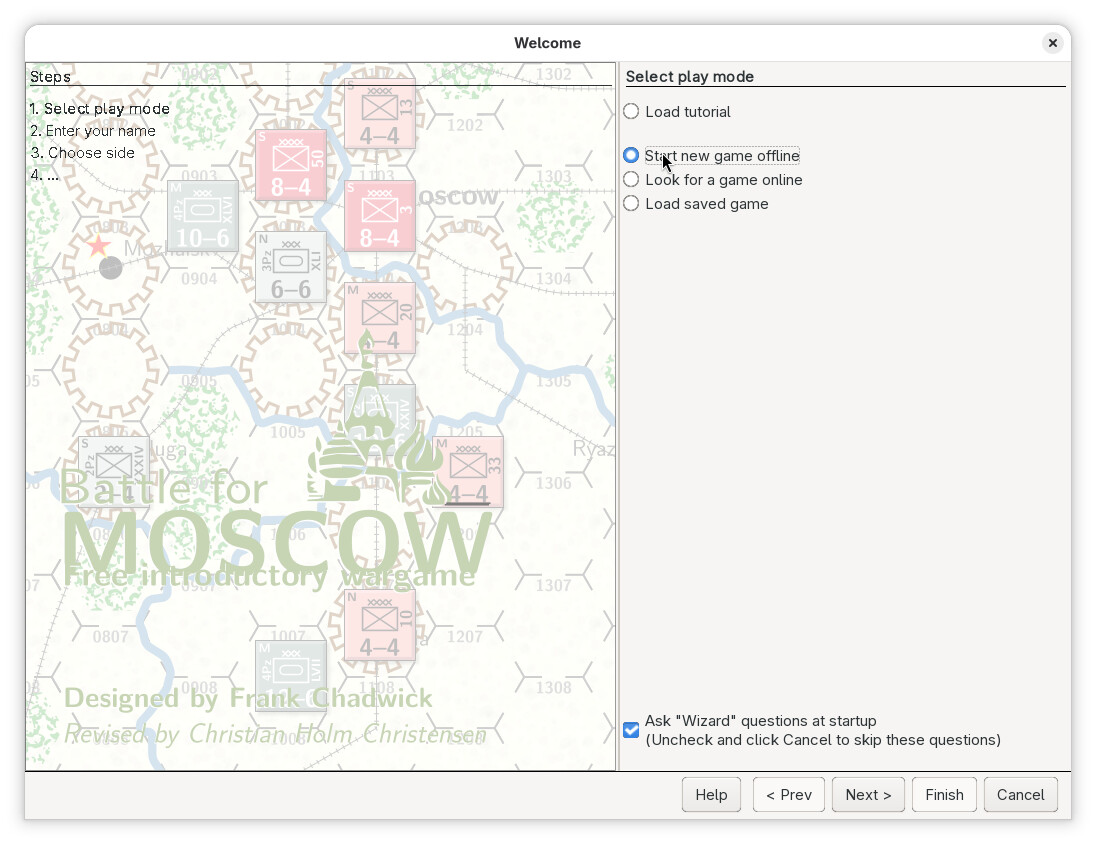
Task: Click the 4-4 infantry counter numbered 13
Action: point(379,114)
